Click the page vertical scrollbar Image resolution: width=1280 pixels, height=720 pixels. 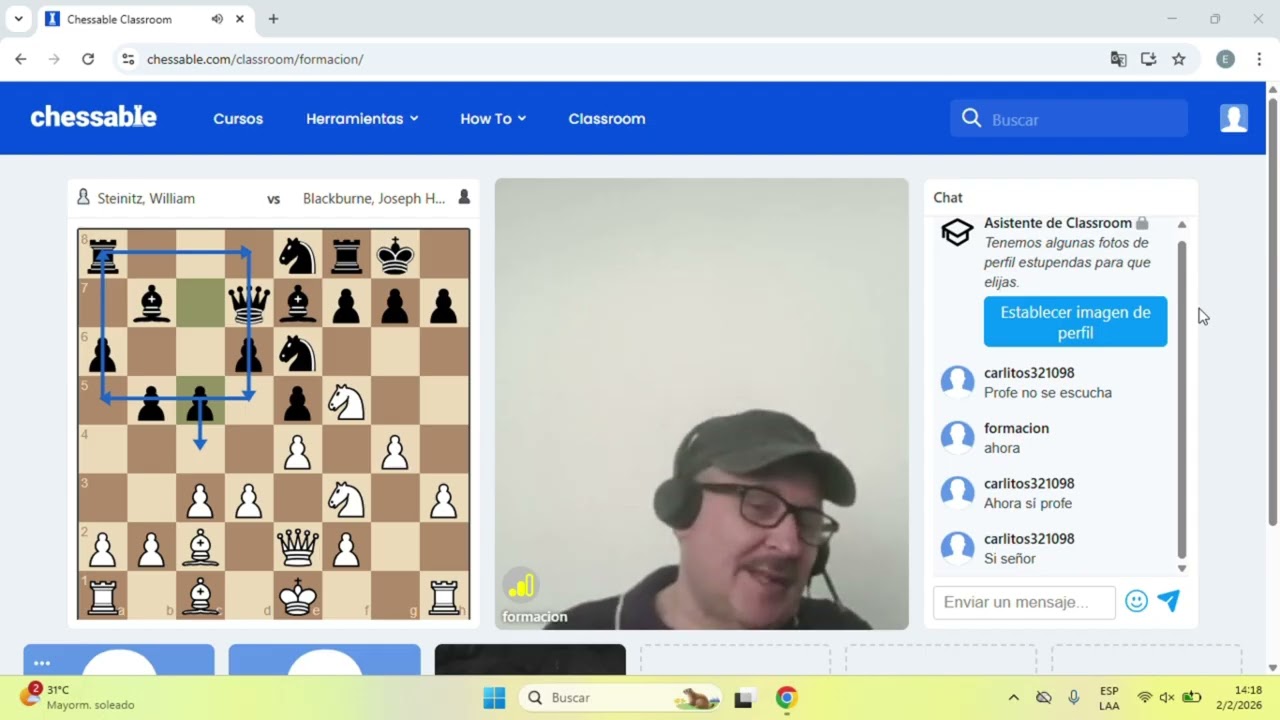(1272, 310)
